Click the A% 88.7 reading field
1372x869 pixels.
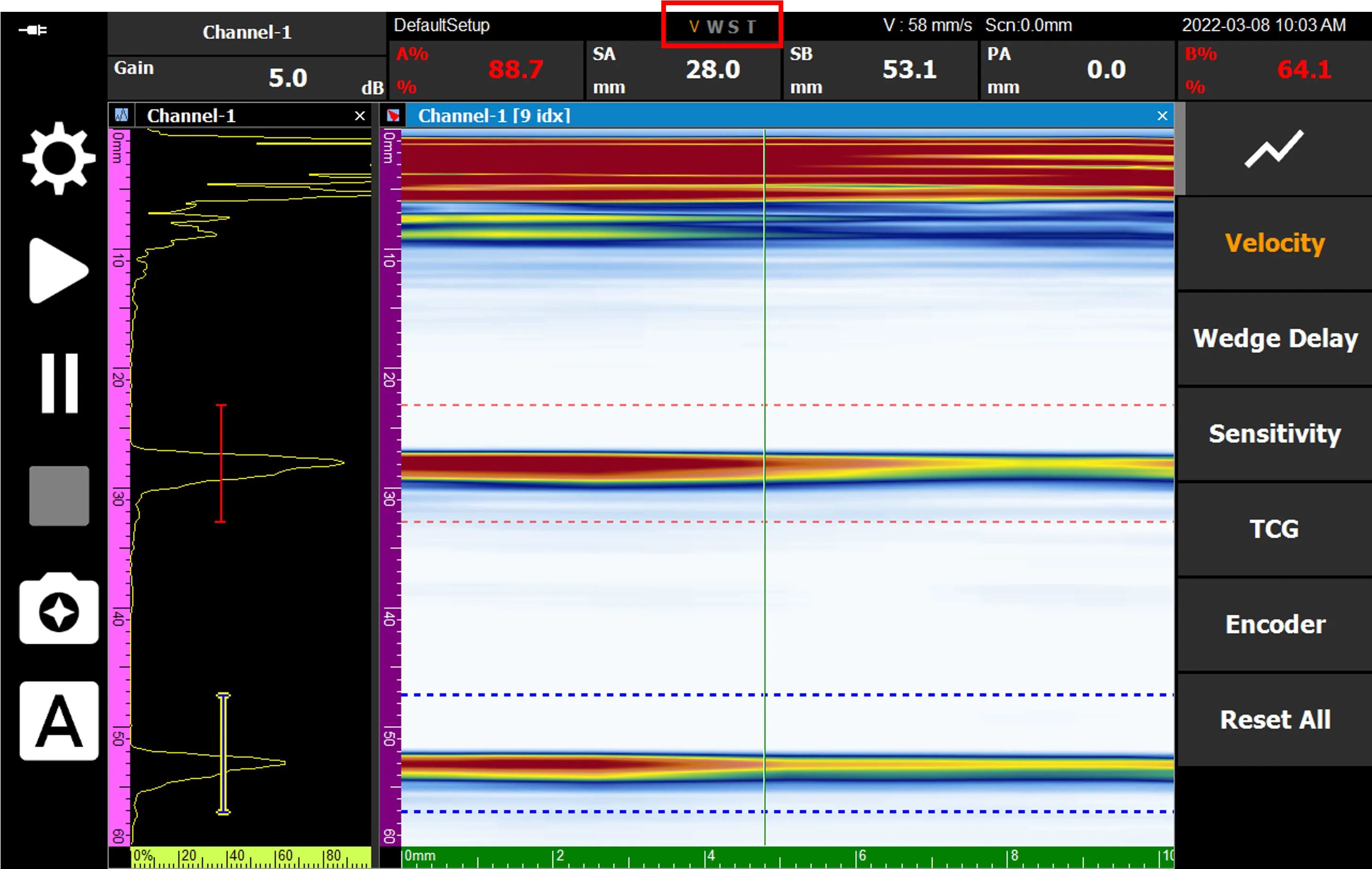pyautogui.click(x=486, y=70)
